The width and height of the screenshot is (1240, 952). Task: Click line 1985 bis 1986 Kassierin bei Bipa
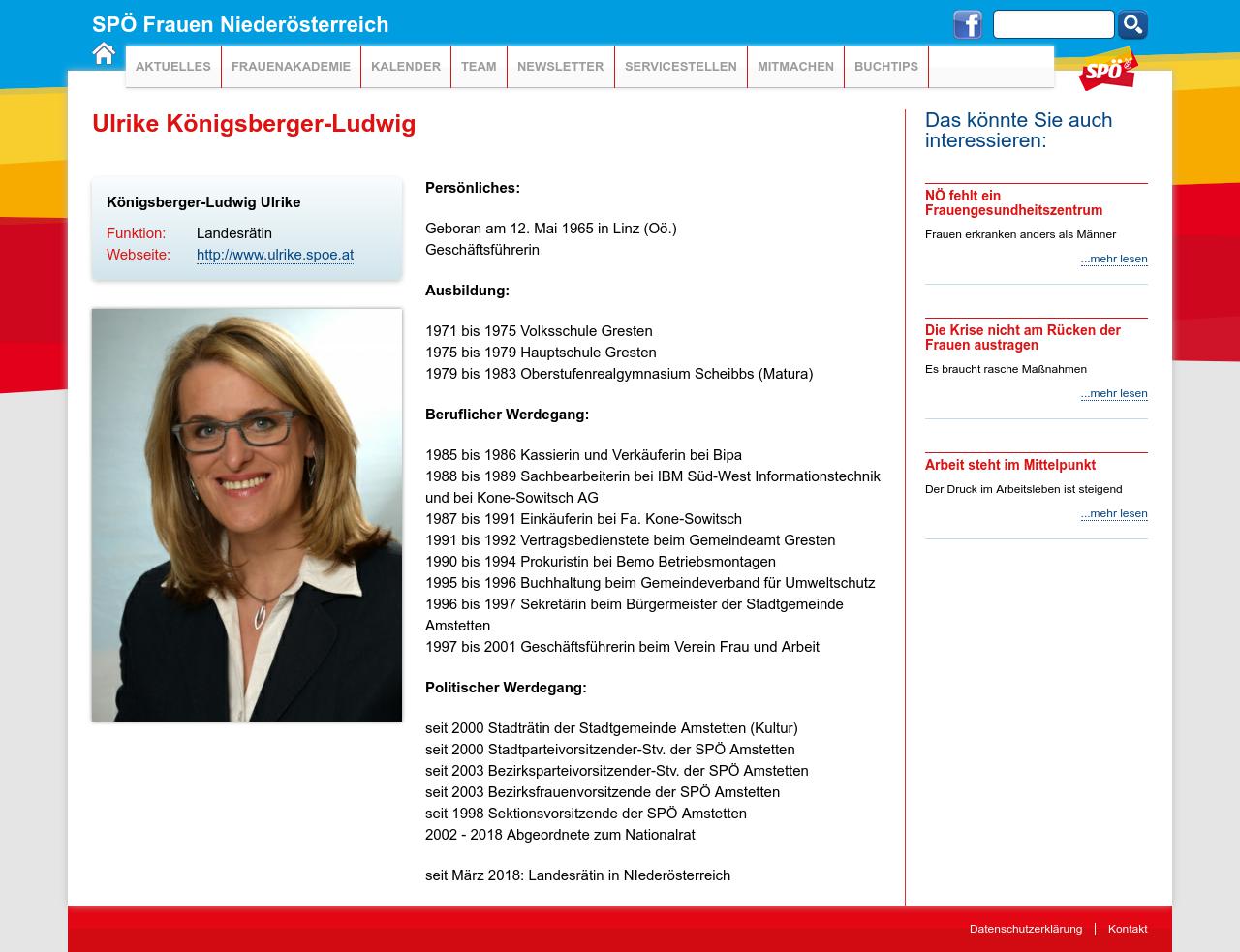point(583,455)
